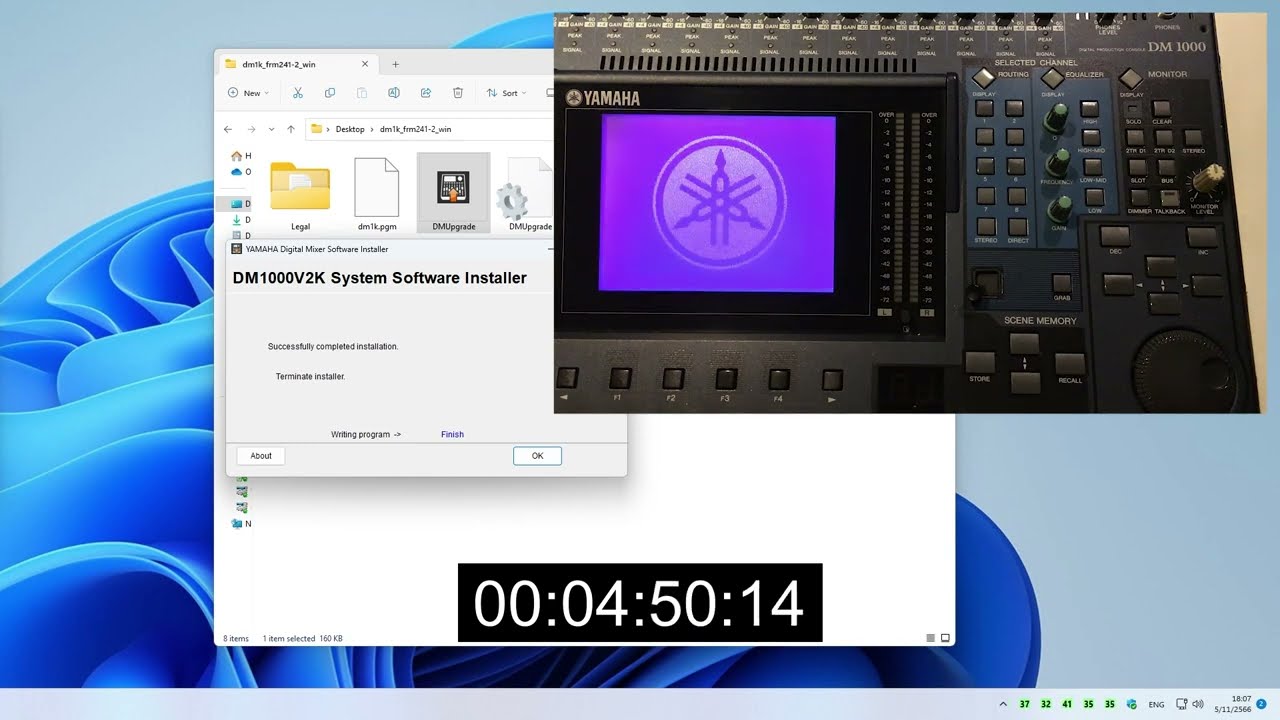The width and height of the screenshot is (1280, 720).
Task: Close the dm1k_frm241-2_win tab
Action: coord(364,64)
